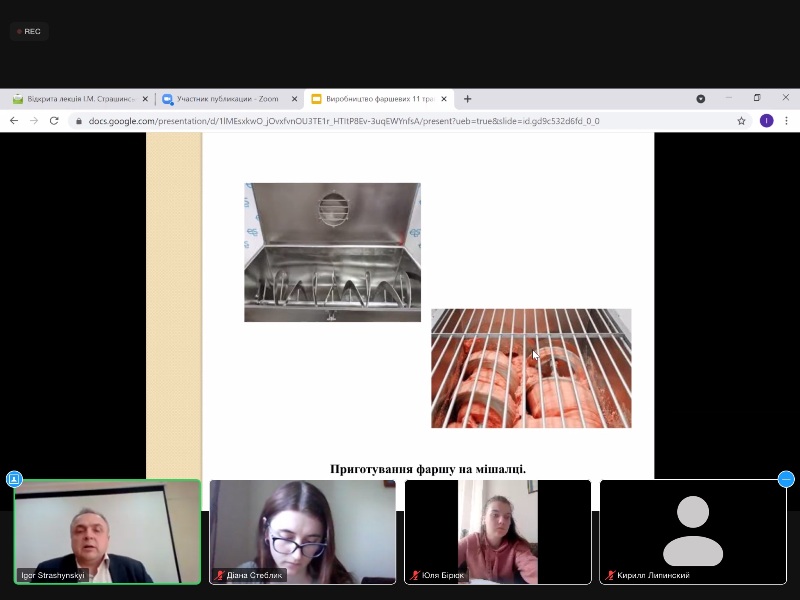Click muted mic icon for Юля Бірюк

(x=415, y=575)
